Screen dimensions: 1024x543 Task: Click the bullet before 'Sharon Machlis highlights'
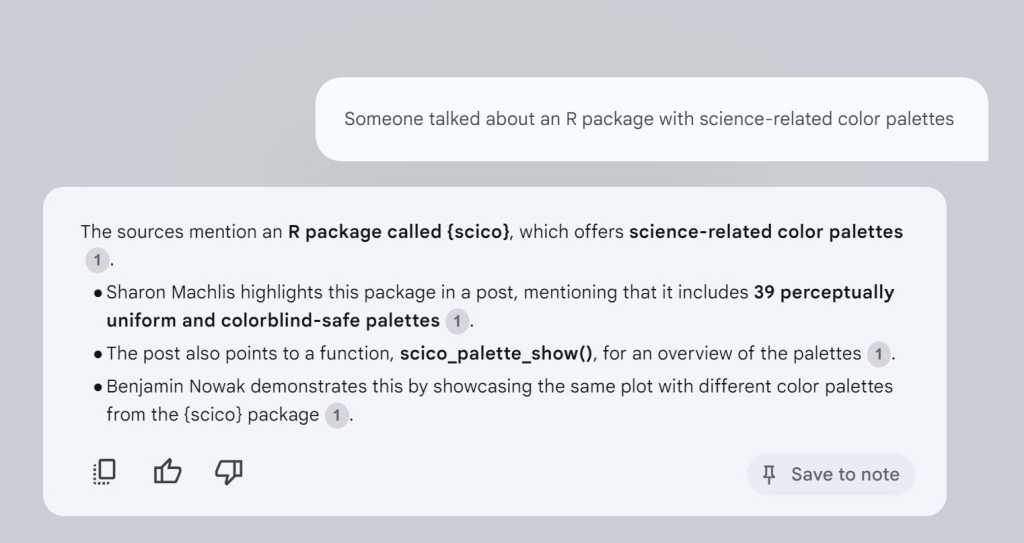click(x=97, y=293)
